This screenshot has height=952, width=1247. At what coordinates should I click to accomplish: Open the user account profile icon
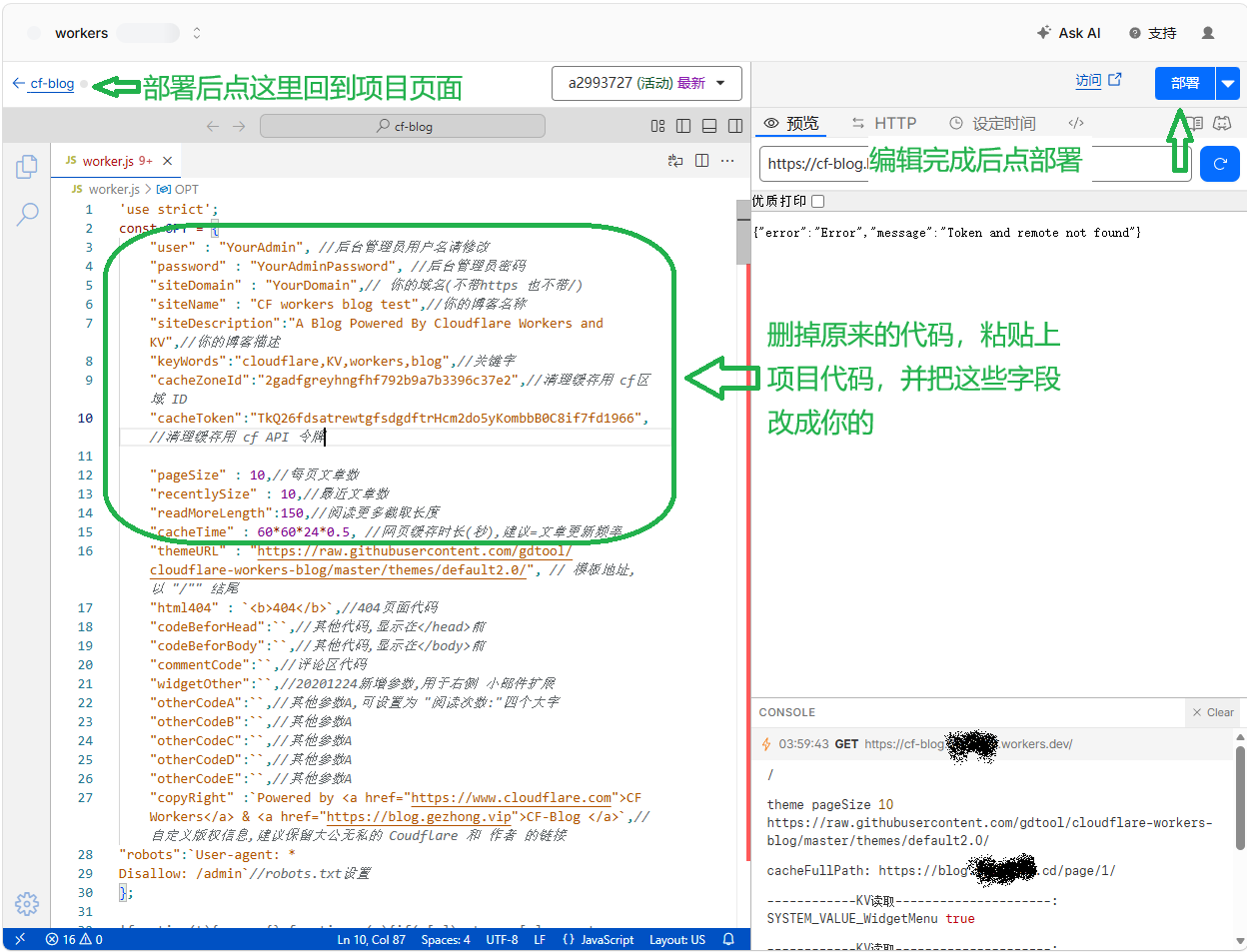point(1208,33)
